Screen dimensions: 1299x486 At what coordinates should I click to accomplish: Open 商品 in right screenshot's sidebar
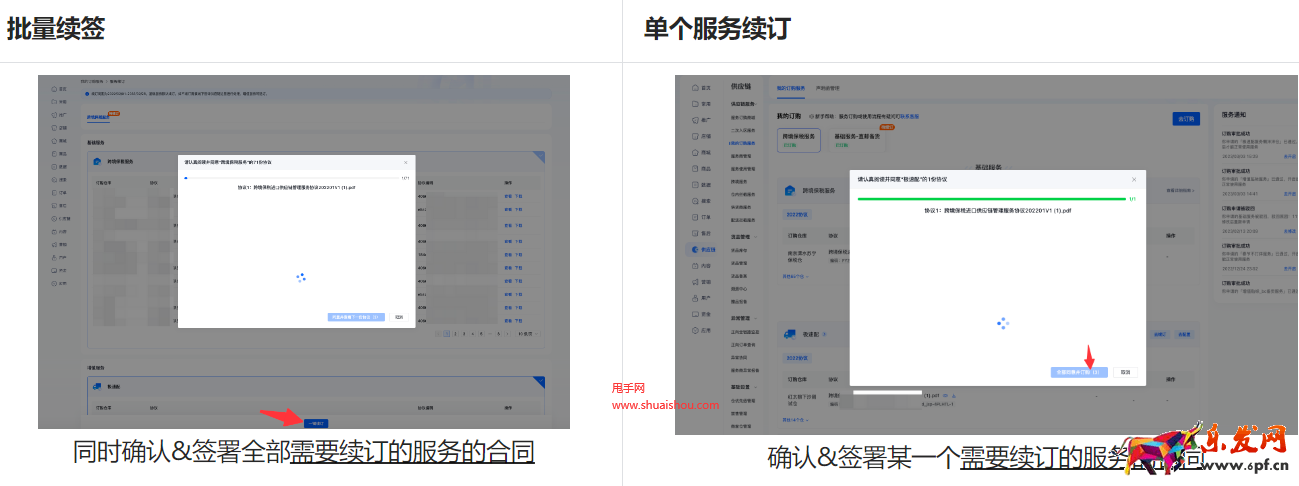click(x=701, y=169)
